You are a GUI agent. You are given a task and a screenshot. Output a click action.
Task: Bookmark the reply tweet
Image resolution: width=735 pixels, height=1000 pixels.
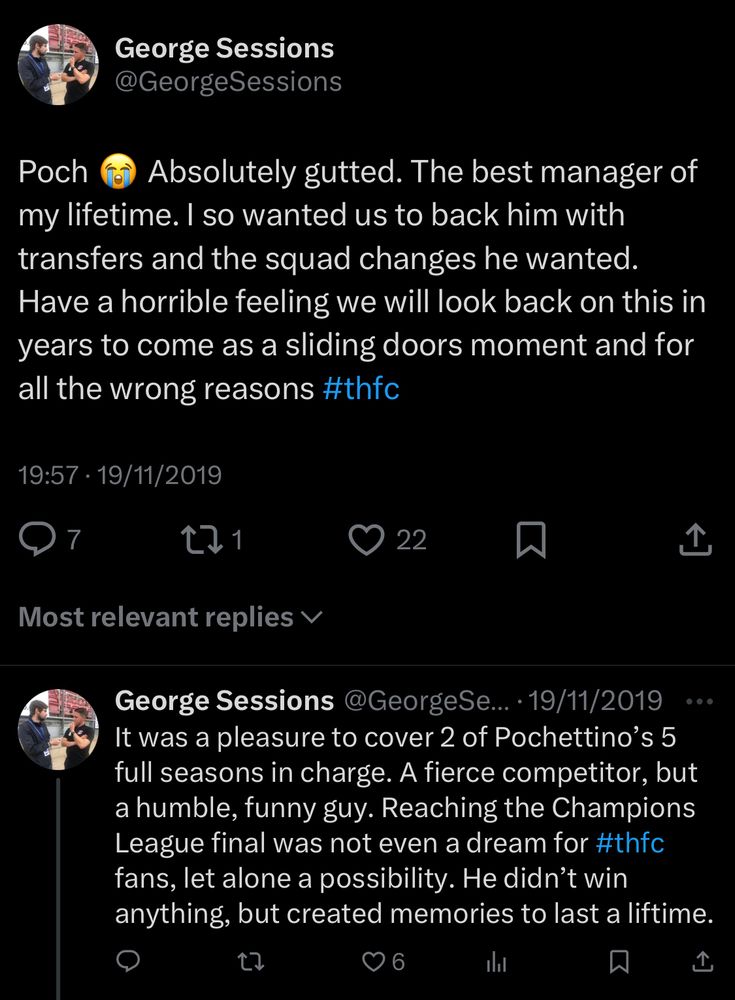(620, 961)
